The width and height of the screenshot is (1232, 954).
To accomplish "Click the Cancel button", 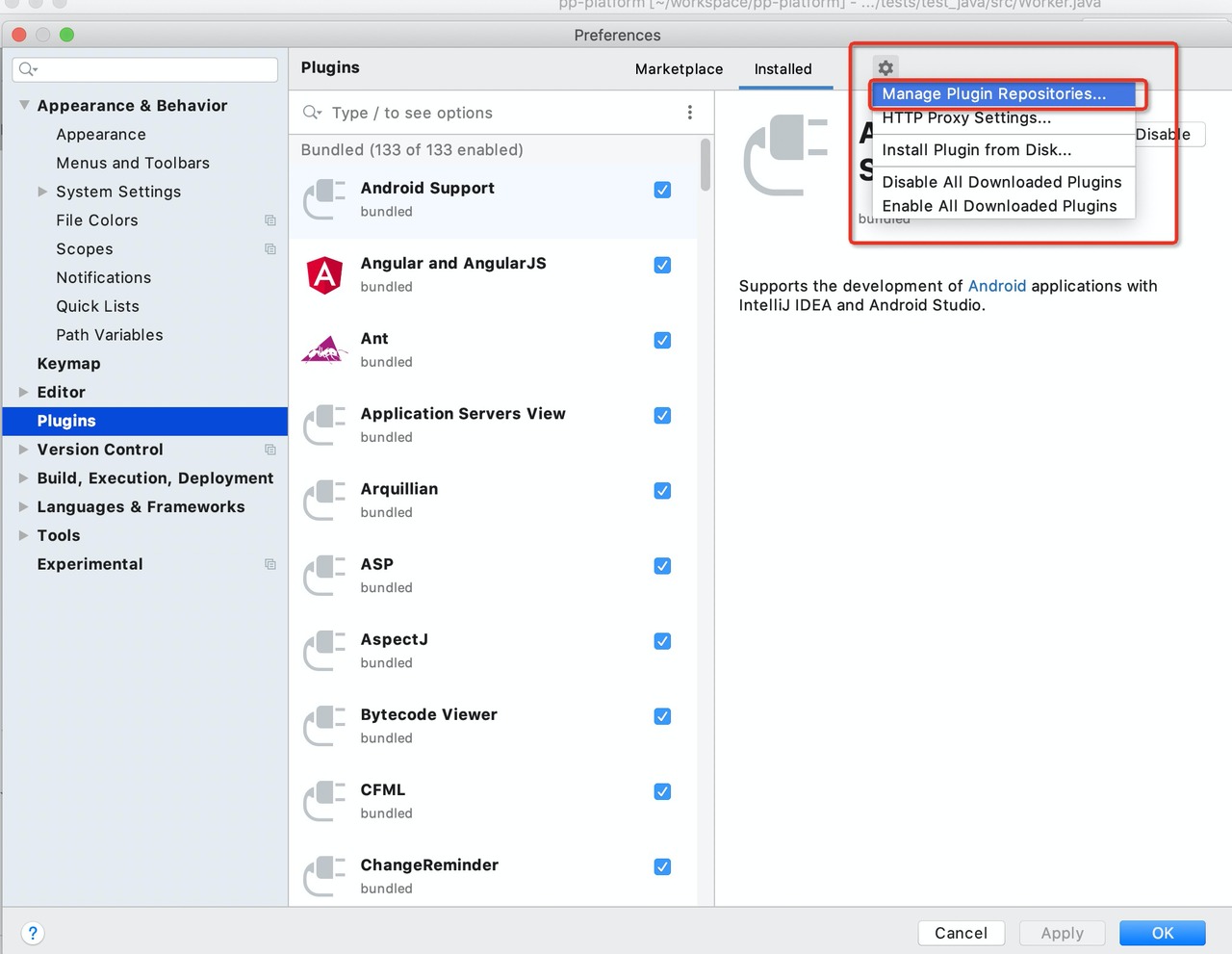I will pyautogui.click(x=961, y=933).
